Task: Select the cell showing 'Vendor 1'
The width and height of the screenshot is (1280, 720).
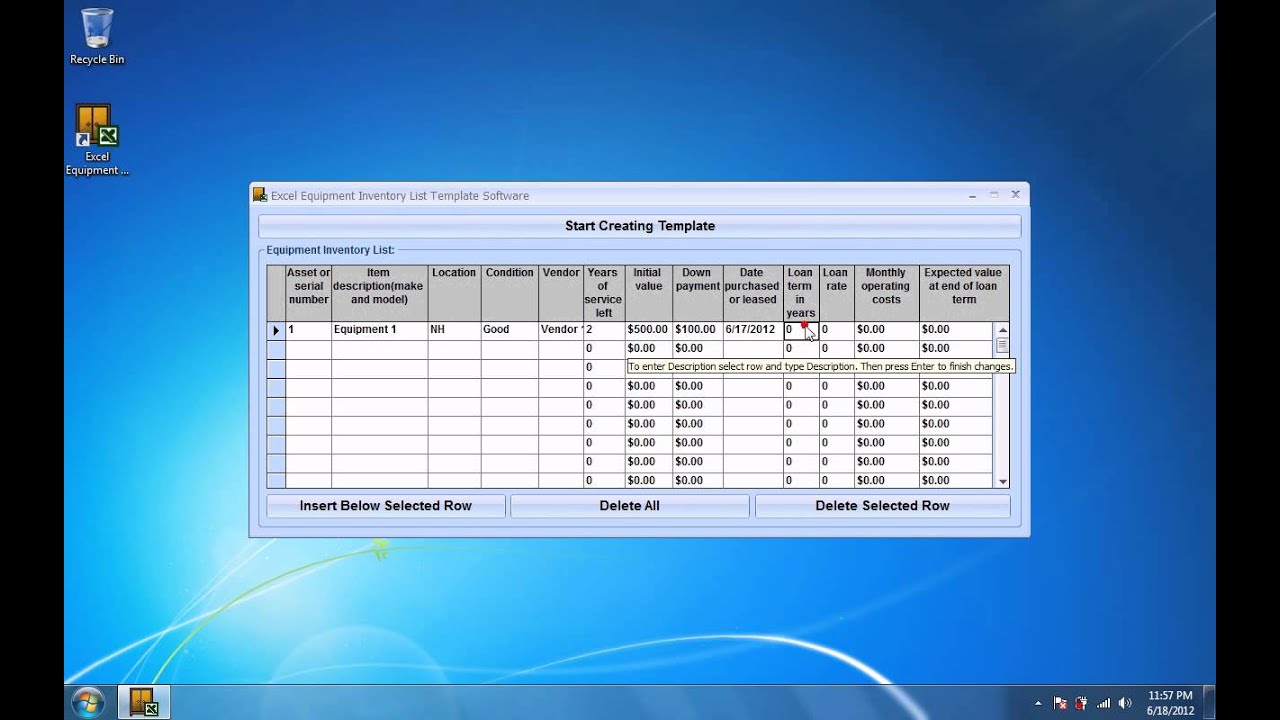Action: coord(561,330)
